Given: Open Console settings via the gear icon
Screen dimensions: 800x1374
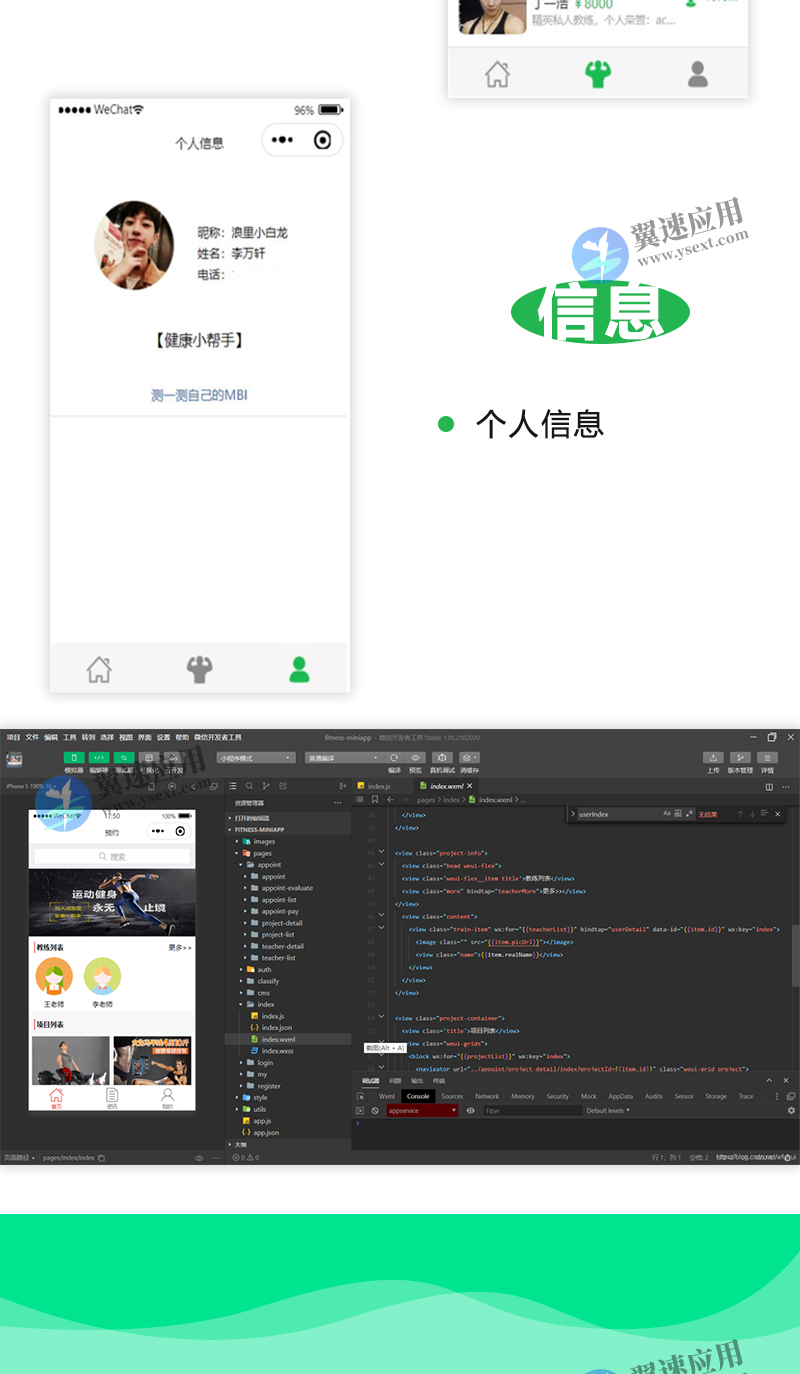Looking at the screenshot, I should tap(791, 1111).
